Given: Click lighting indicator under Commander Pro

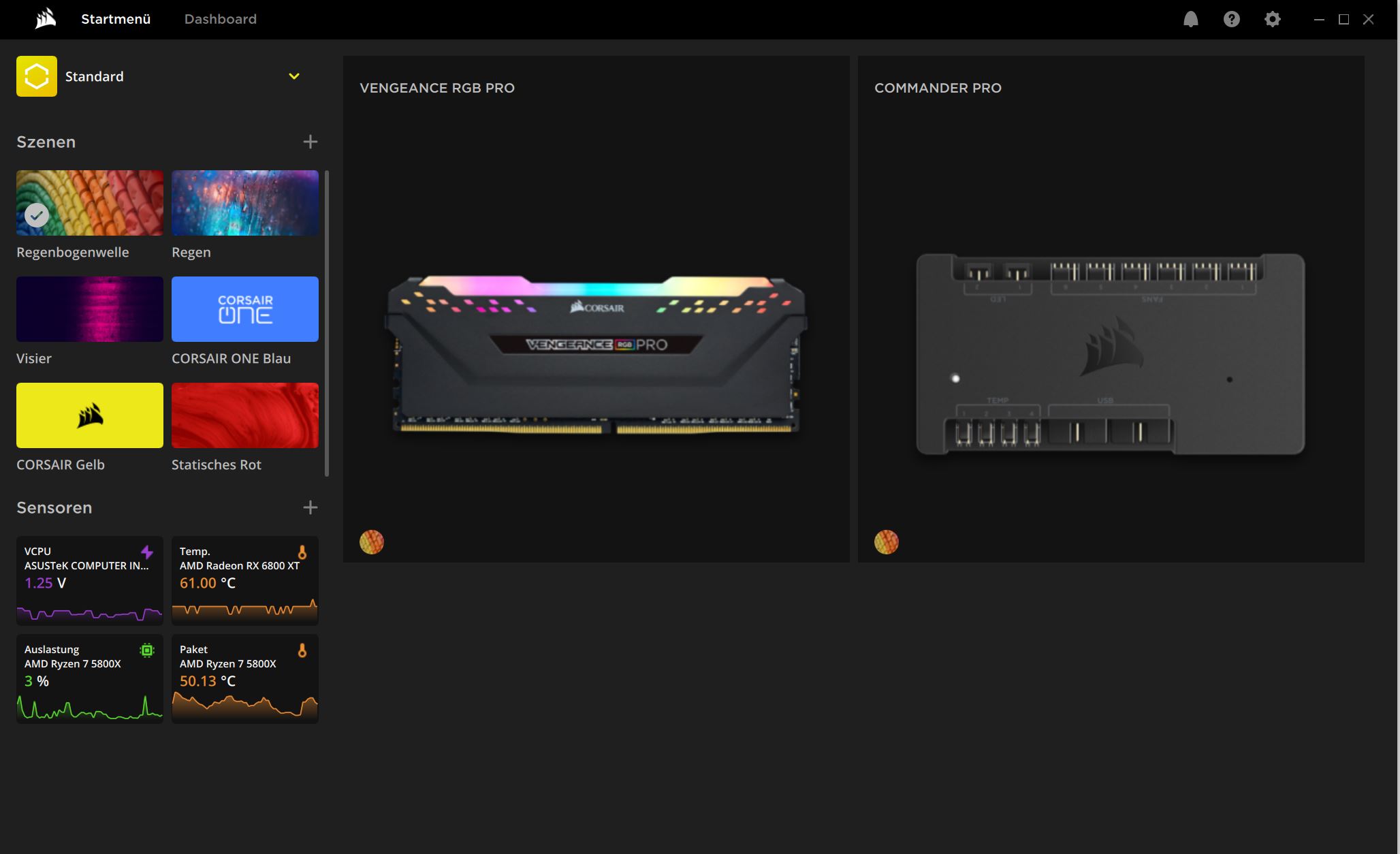Looking at the screenshot, I should (x=886, y=542).
